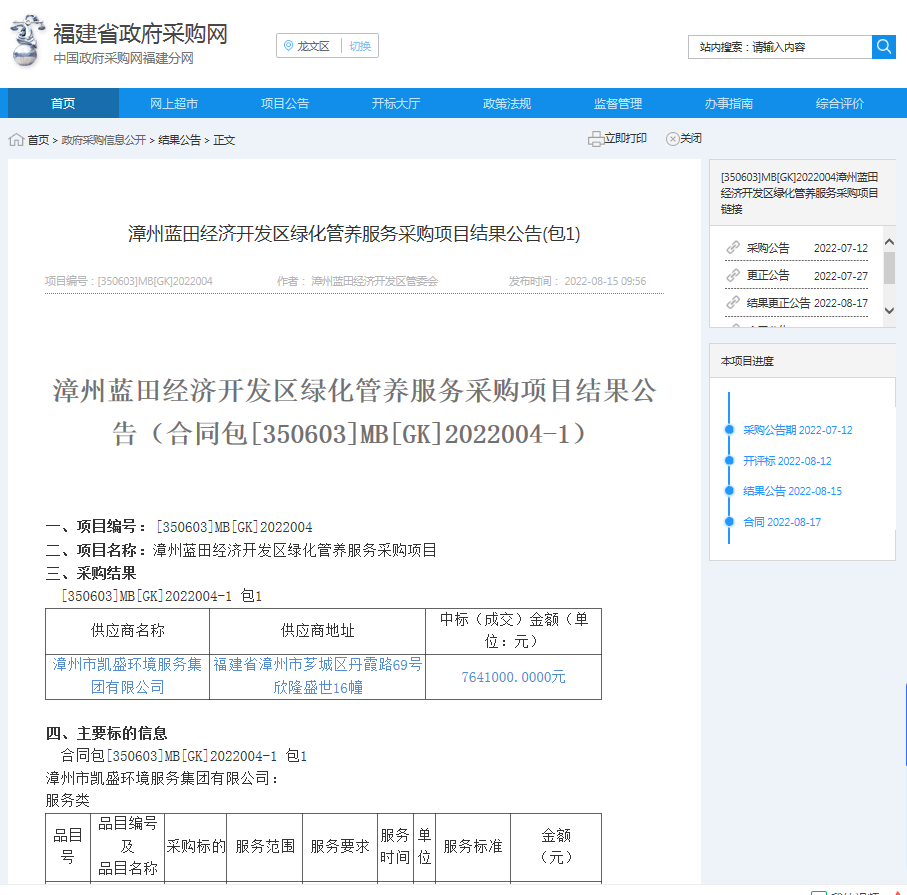This screenshot has height=895, width=907.
Task: Click link icon beside 采购公告
Action: 733,248
